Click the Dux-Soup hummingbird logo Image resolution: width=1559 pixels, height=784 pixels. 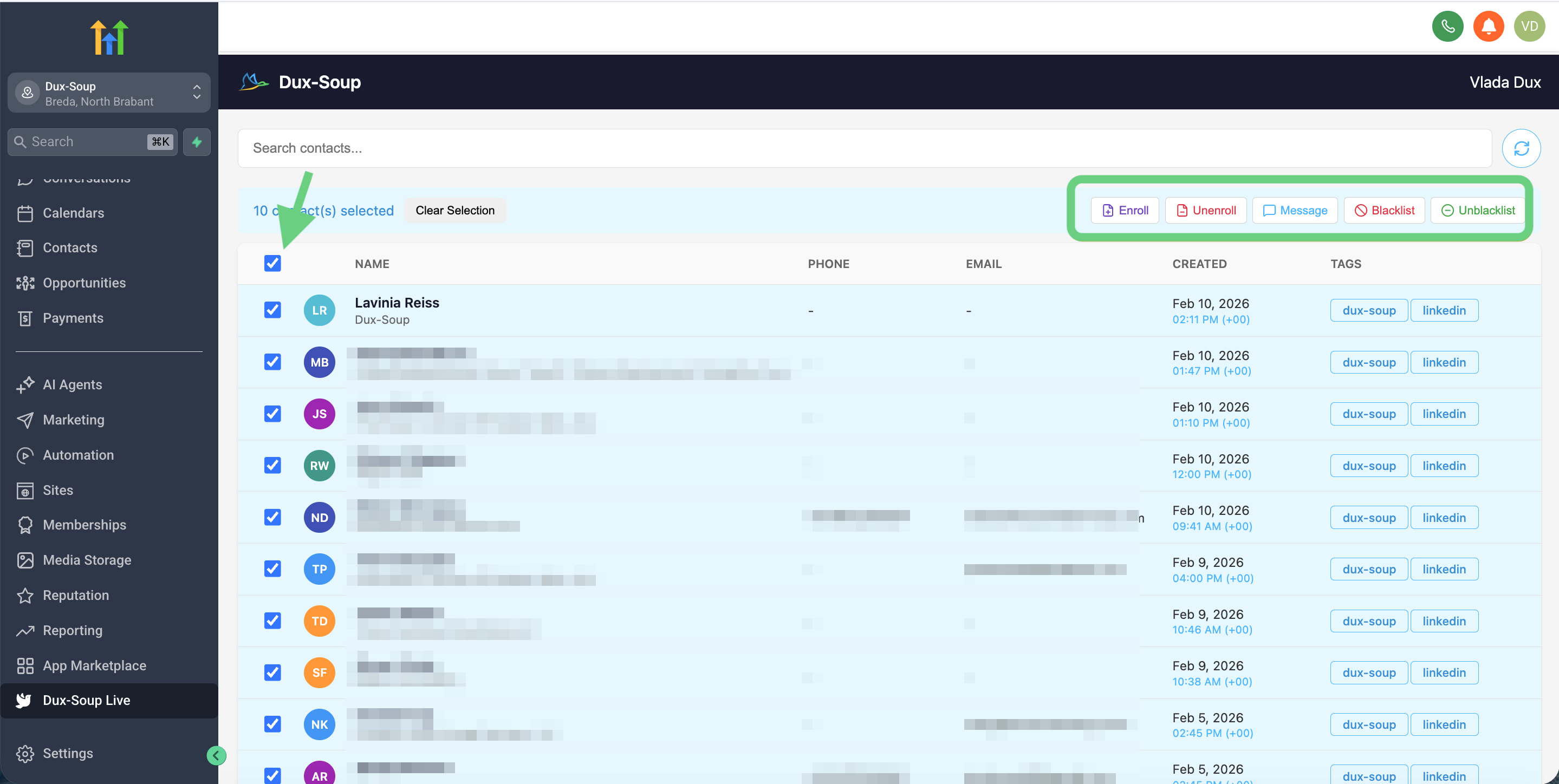coord(254,82)
